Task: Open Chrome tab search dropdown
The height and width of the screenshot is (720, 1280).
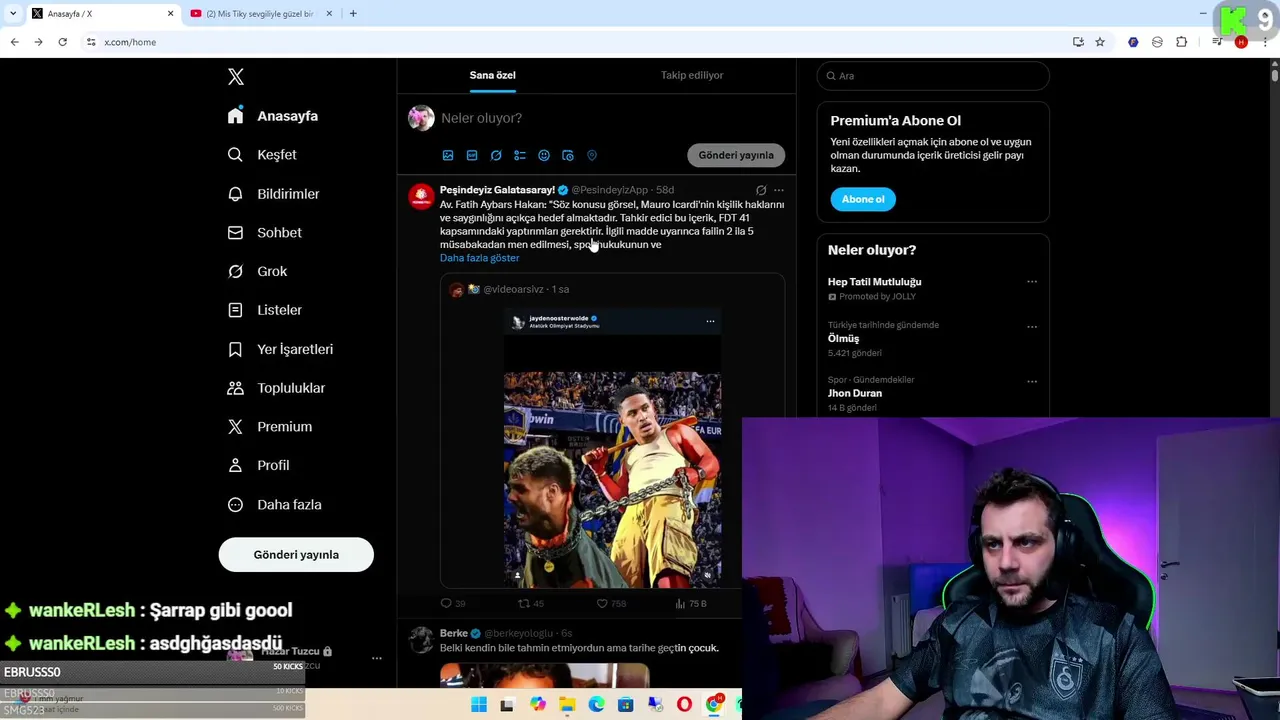Action: 13,14
